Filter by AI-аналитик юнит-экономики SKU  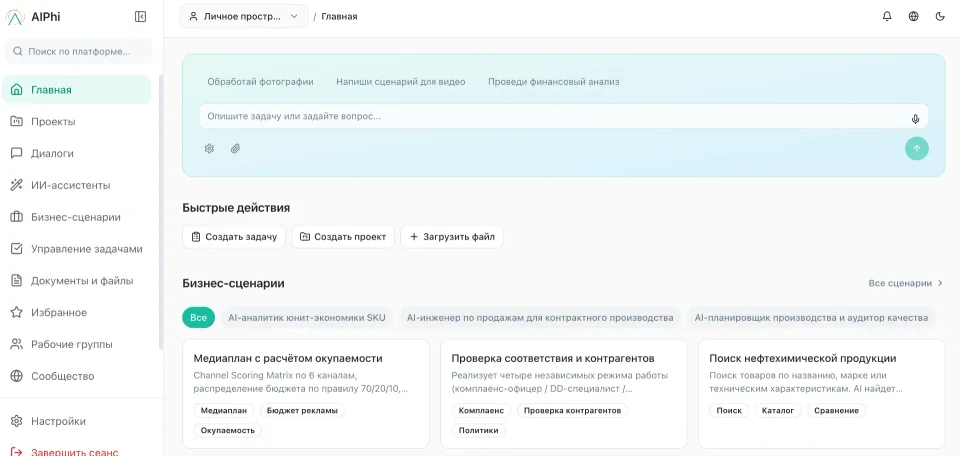pyautogui.click(x=307, y=318)
